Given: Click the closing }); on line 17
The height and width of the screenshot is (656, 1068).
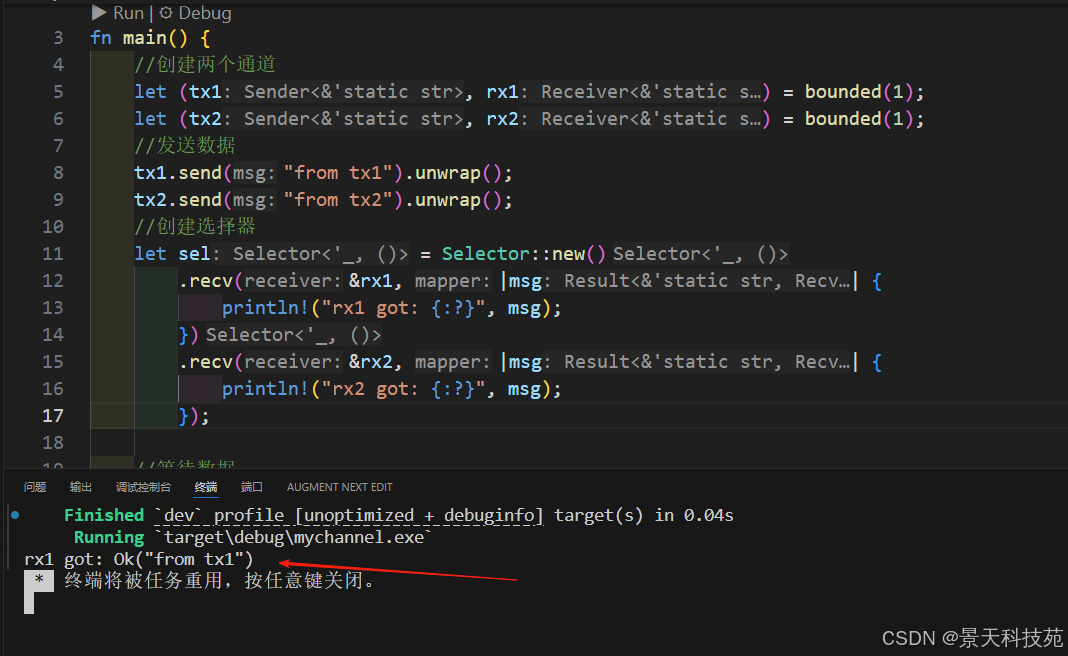Looking at the screenshot, I should [x=194, y=416].
